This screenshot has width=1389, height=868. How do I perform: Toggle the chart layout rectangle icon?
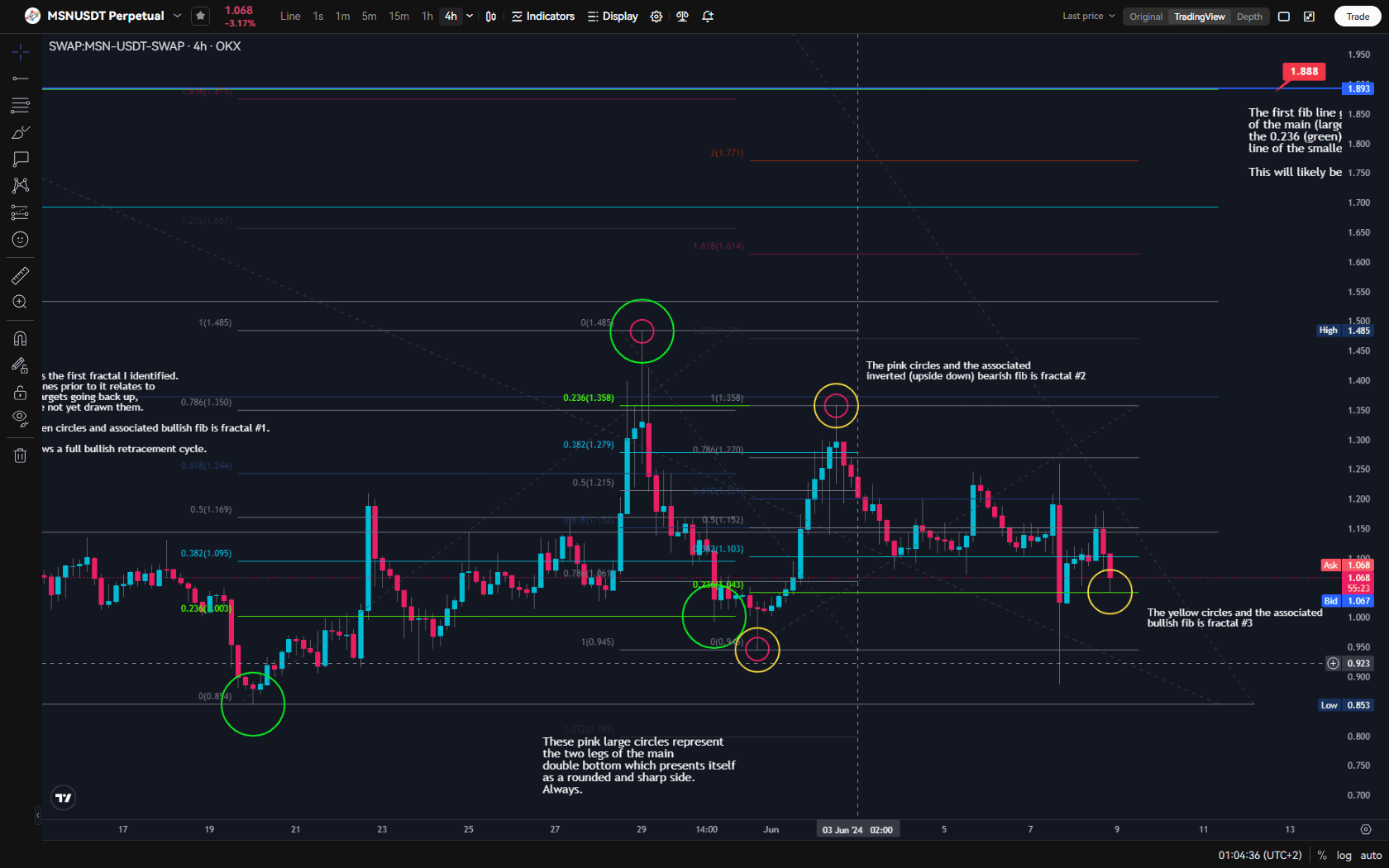click(x=1284, y=17)
